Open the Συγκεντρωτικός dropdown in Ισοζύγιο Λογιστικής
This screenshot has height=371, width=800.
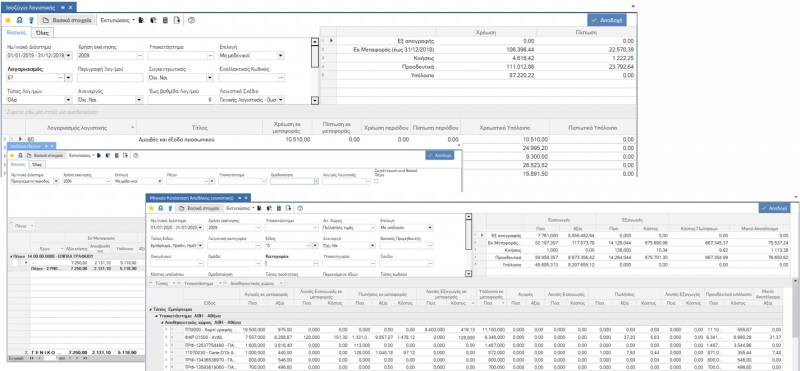tap(210, 78)
